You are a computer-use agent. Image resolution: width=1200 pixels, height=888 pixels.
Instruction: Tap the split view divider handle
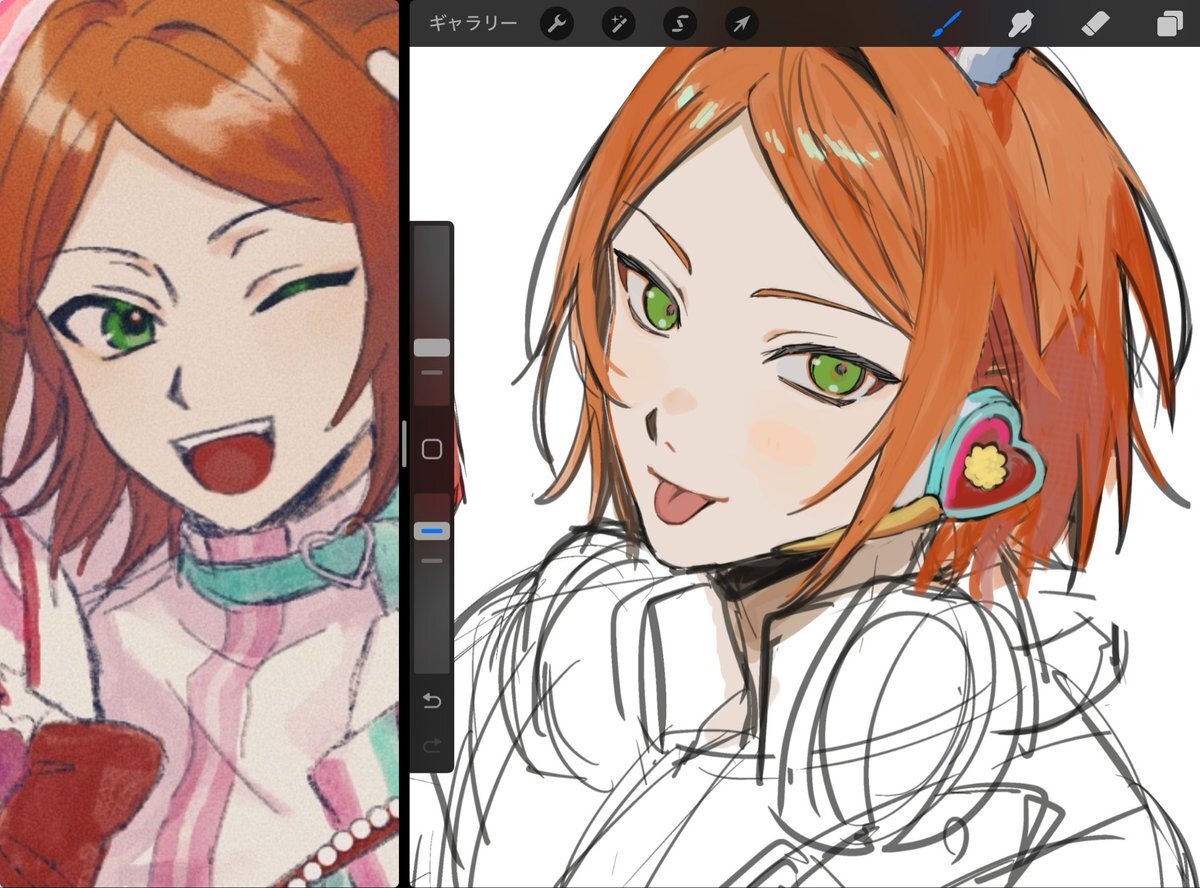404,444
